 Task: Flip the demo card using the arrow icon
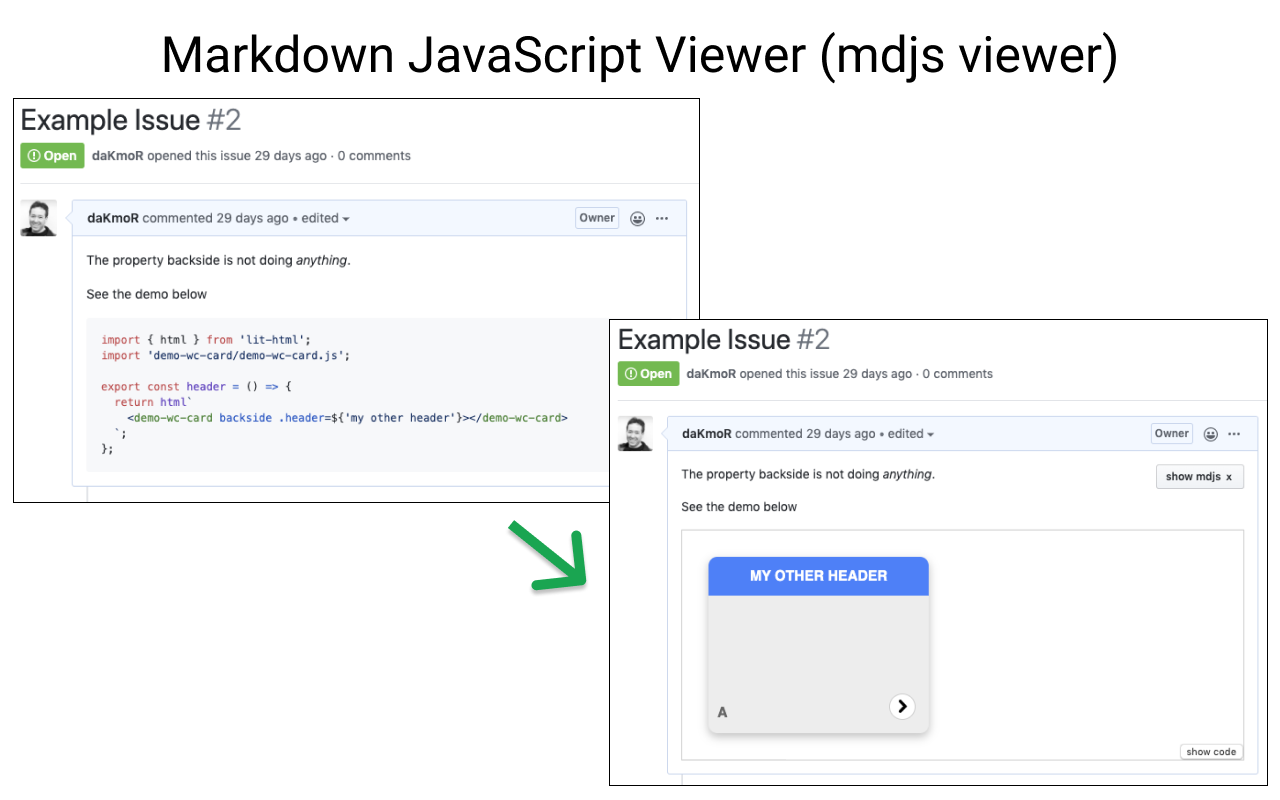902,706
